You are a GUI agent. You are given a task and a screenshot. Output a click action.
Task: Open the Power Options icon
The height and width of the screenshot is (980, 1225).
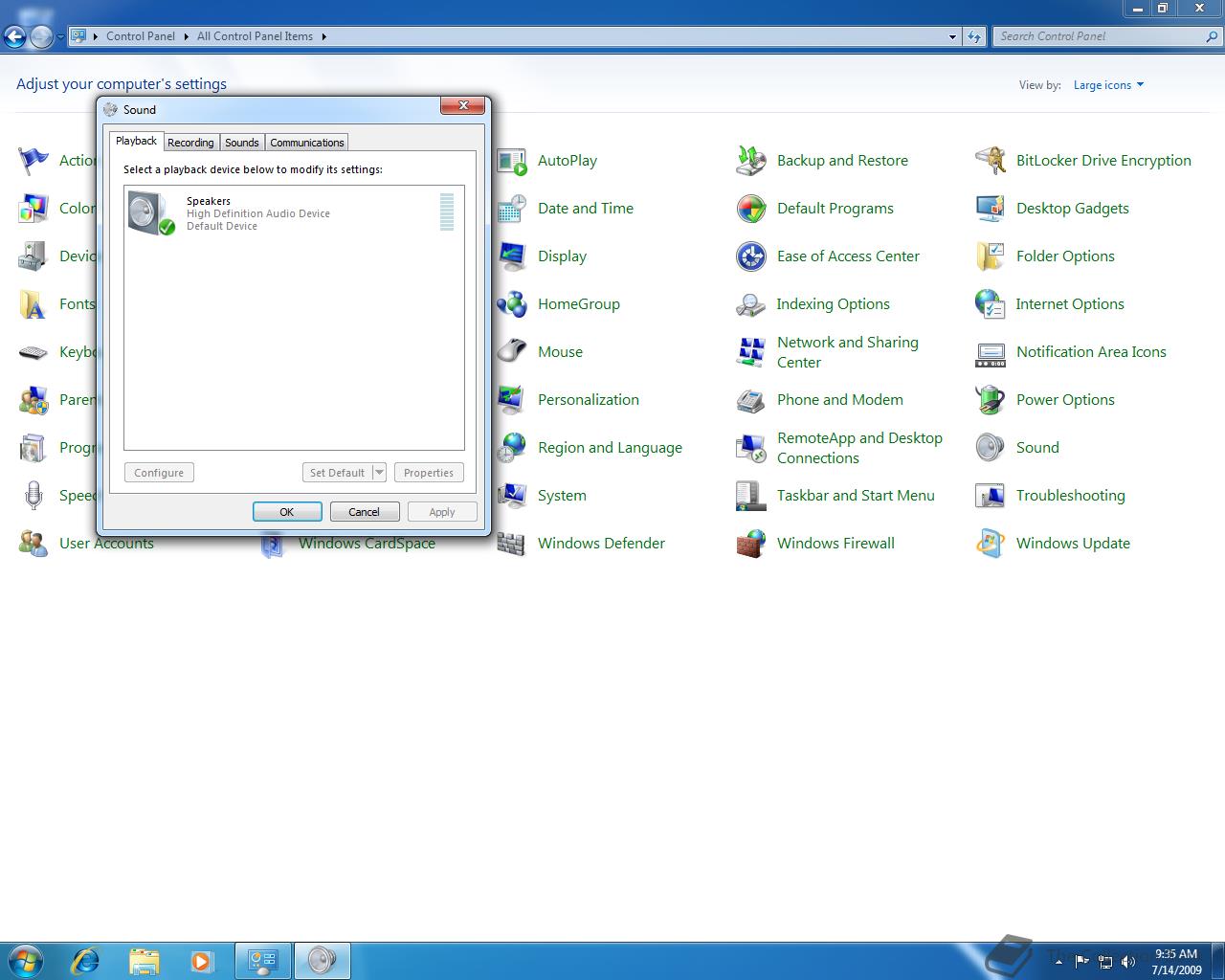(991, 400)
